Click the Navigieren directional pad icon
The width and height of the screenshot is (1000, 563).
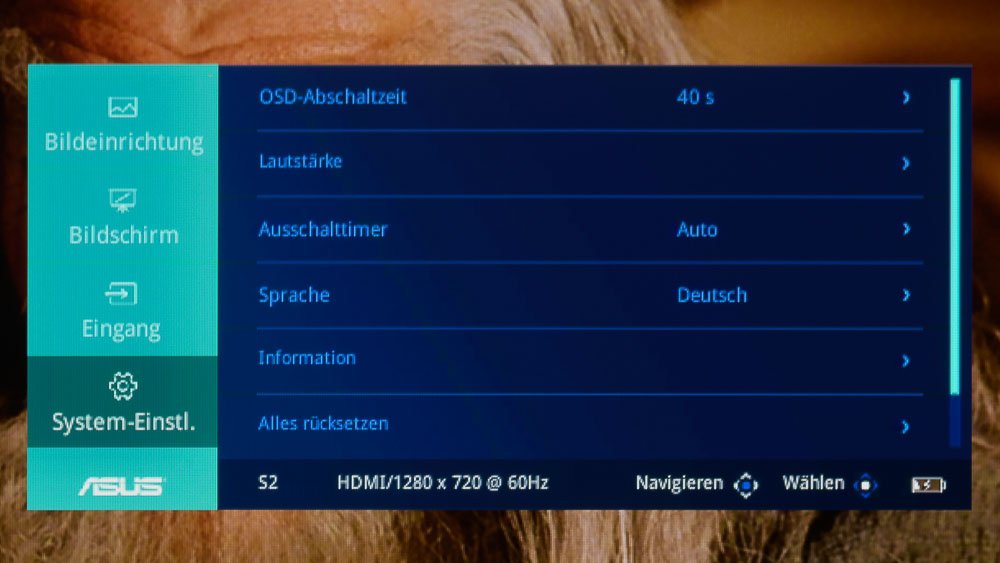[746, 485]
